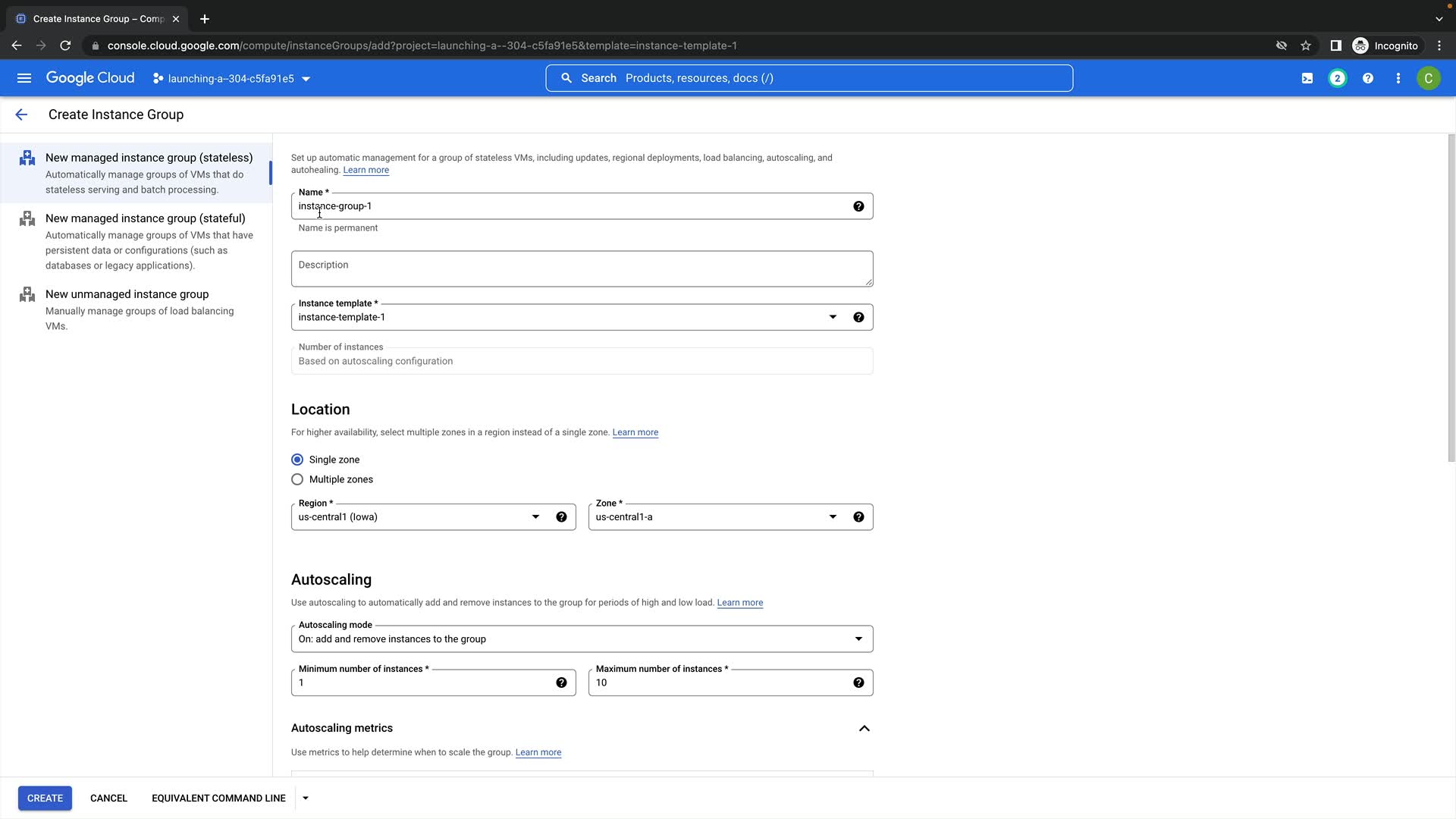
Task: Choose New unmanaged instance group option
Action: [127, 294]
